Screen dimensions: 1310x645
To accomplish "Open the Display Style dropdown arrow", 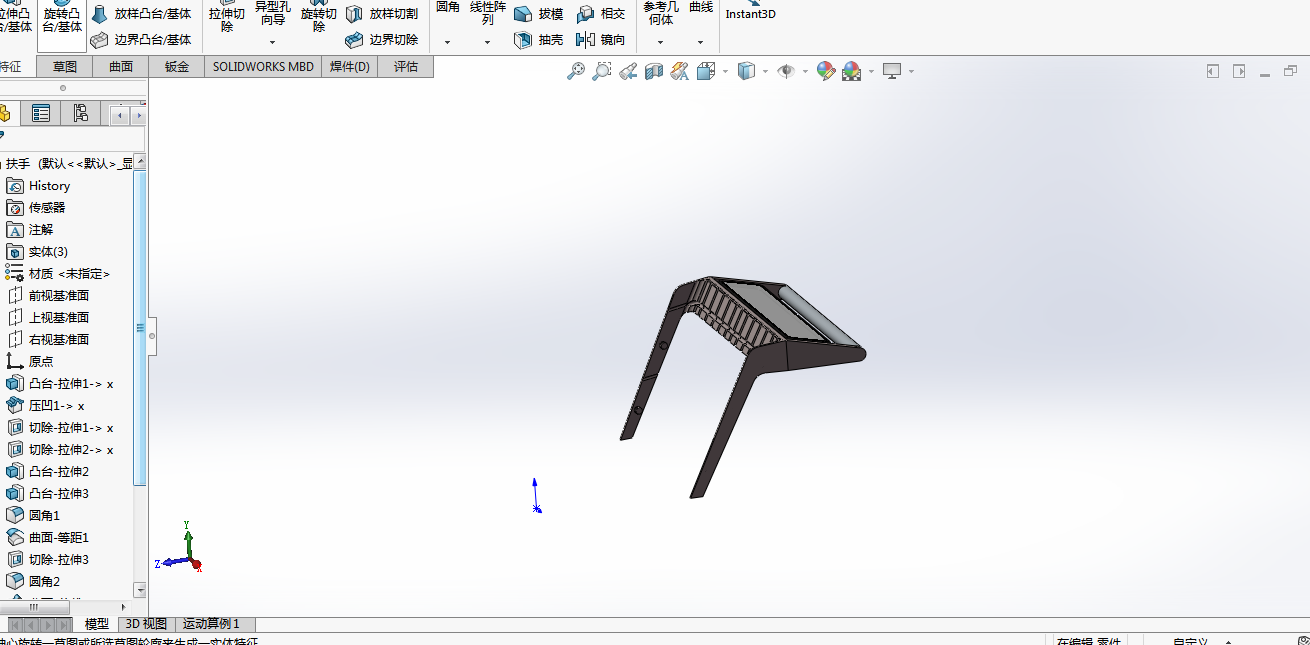I will tap(765, 72).
